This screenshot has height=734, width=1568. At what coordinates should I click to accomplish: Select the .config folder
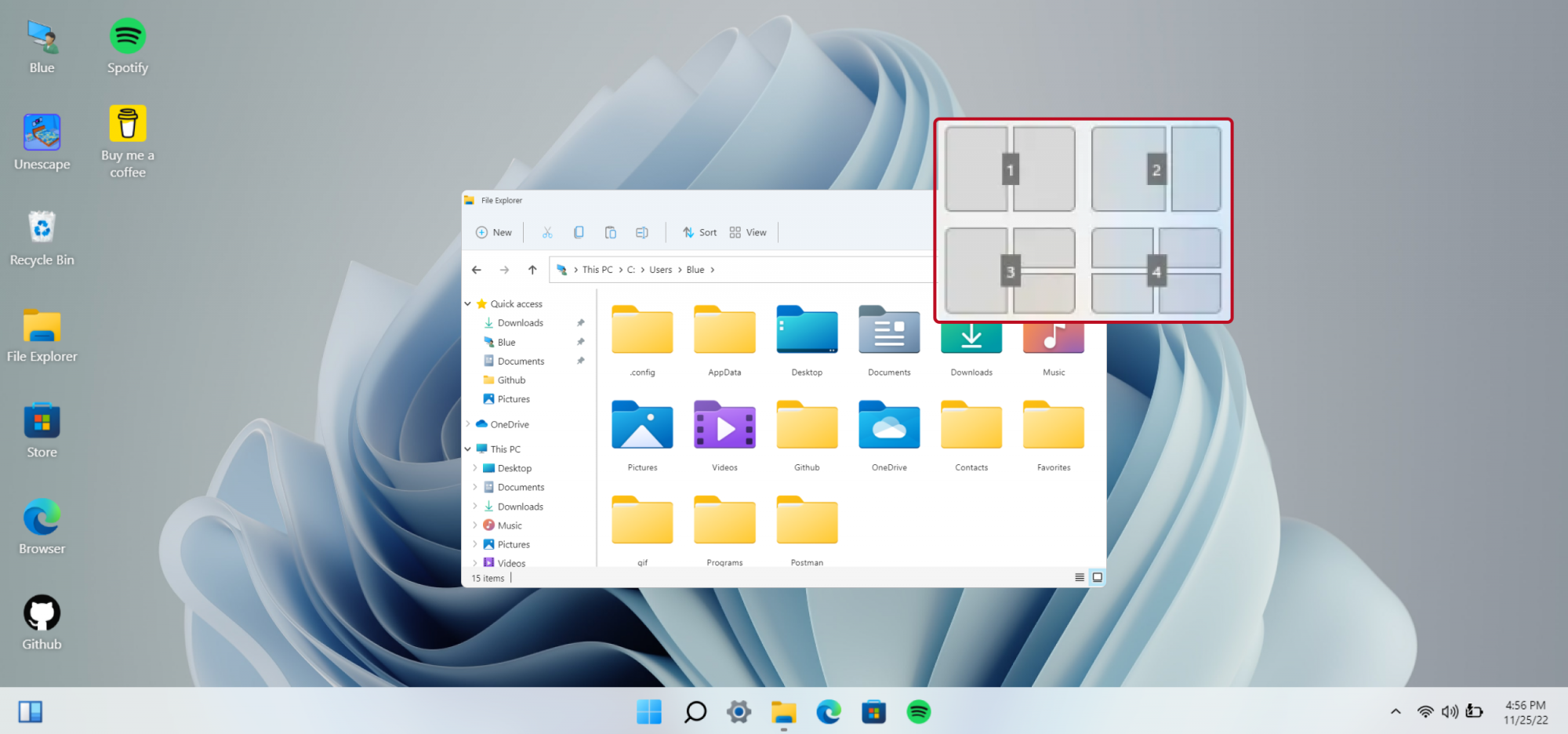pos(642,340)
